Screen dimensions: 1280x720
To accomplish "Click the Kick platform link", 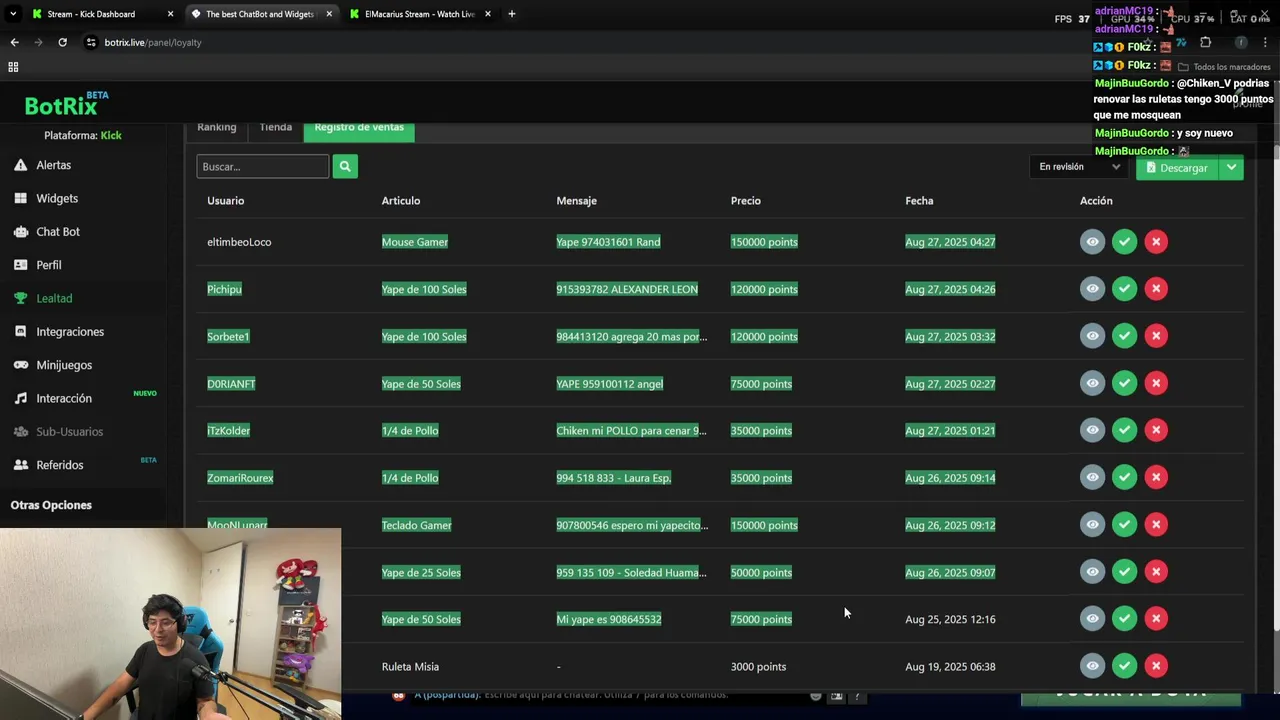I will tap(111, 135).
